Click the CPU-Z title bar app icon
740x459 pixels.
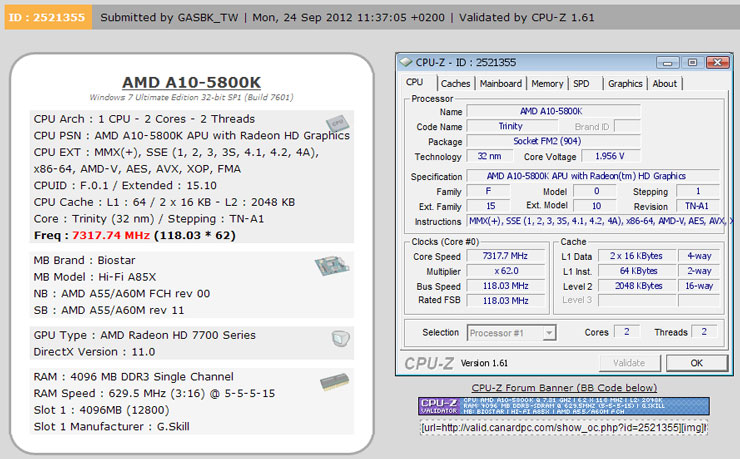pyautogui.click(x=406, y=62)
